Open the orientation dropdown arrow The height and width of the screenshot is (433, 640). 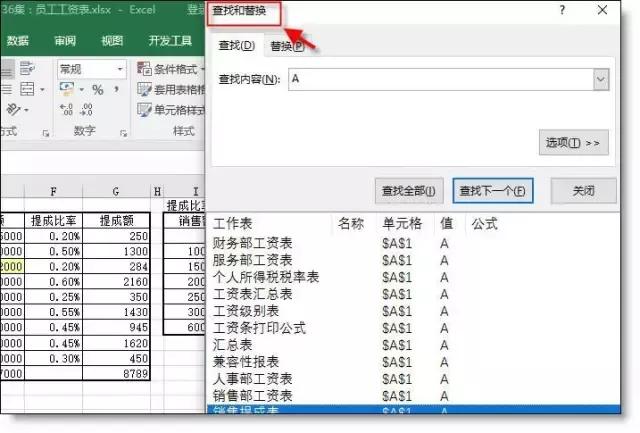[x=27, y=110]
